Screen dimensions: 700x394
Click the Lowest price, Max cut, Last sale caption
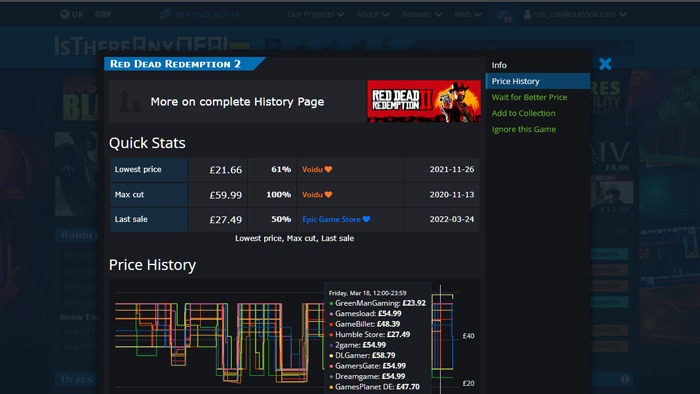pyautogui.click(x=295, y=238)
